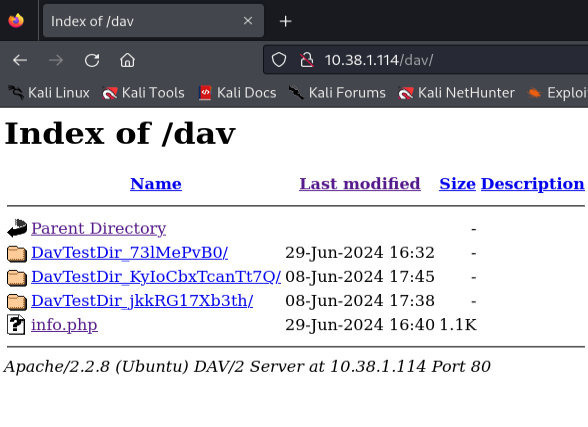588x427 pixels.
Task: Open the DavTestDir_KyIoCbxTcanTt7Q directory link
Action: (x=156, y=277)
